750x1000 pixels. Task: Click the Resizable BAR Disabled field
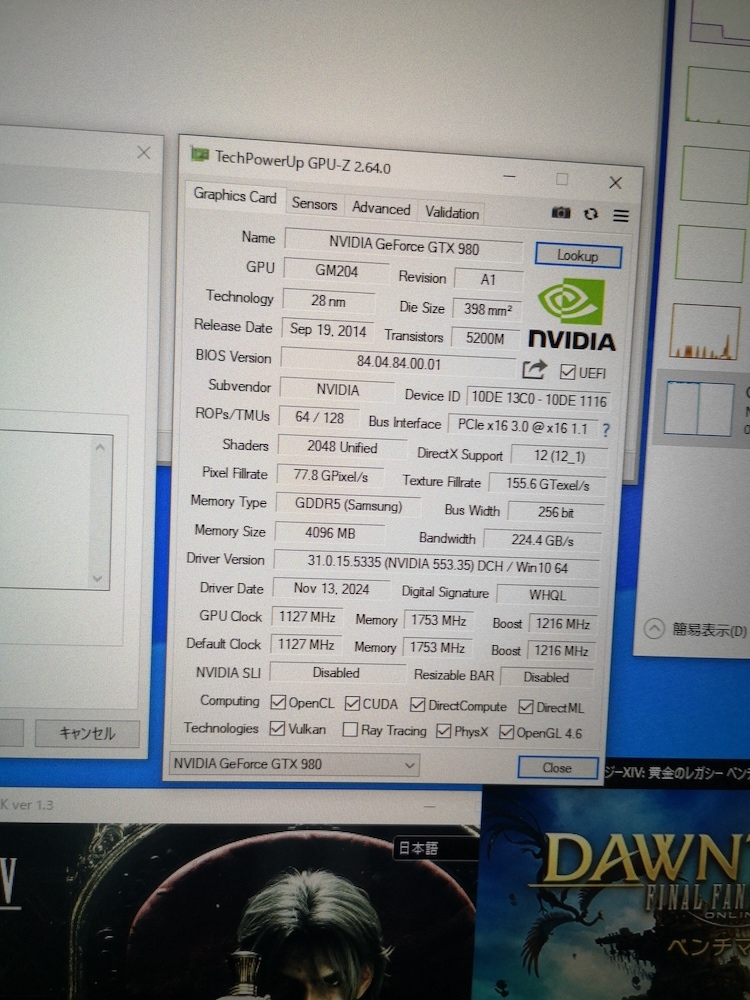[x=547, y=677]
